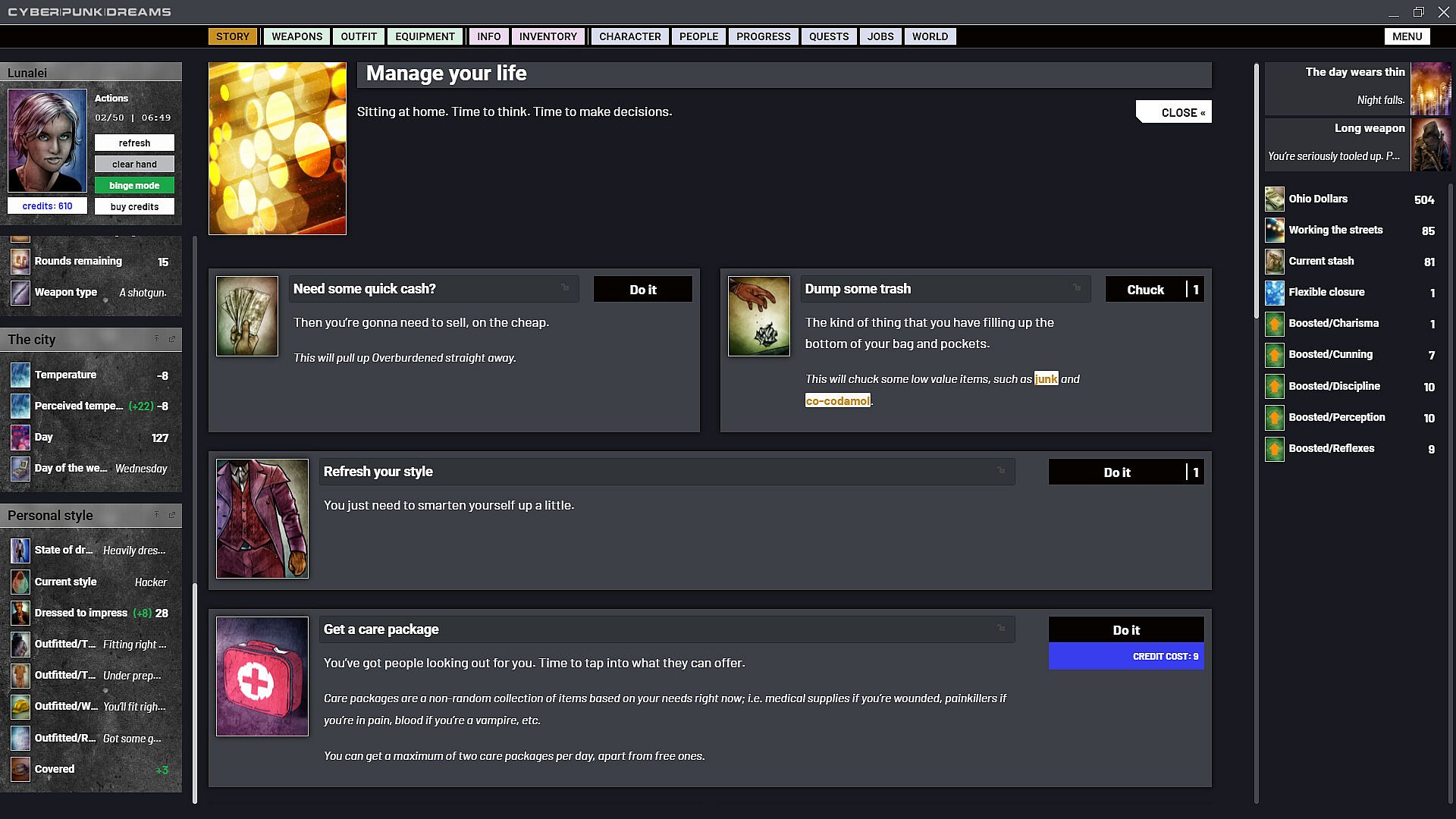1456x819 pixels.
Task: Click the Flexible closure snowflake icon
Action: pyautogui.click(x=1275, y=293)
